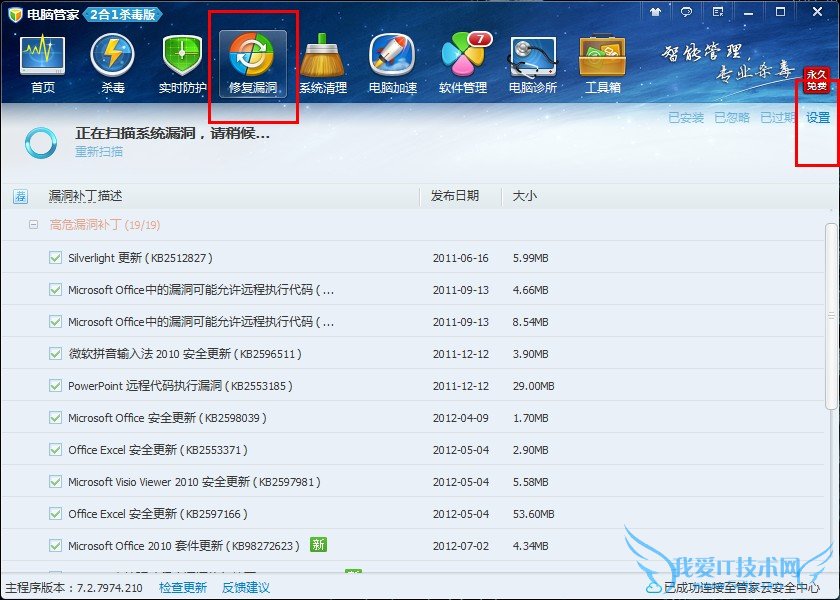Click the select-all icon beside 漏洞补丁描述
This screenshot has height=600, width=840.
pyautogui.click(x=20, y=197)
